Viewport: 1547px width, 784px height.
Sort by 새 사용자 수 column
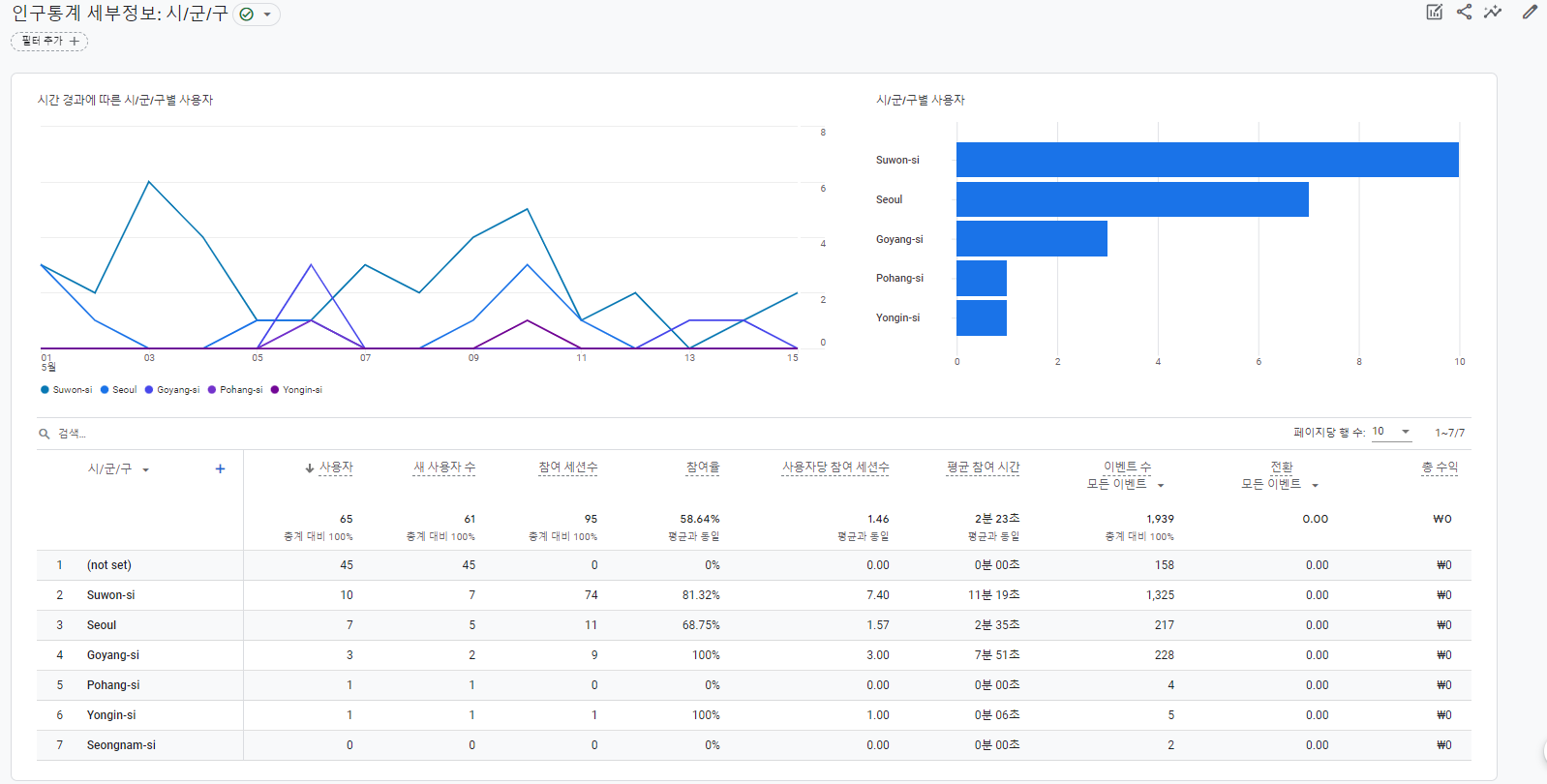(444, 467)
